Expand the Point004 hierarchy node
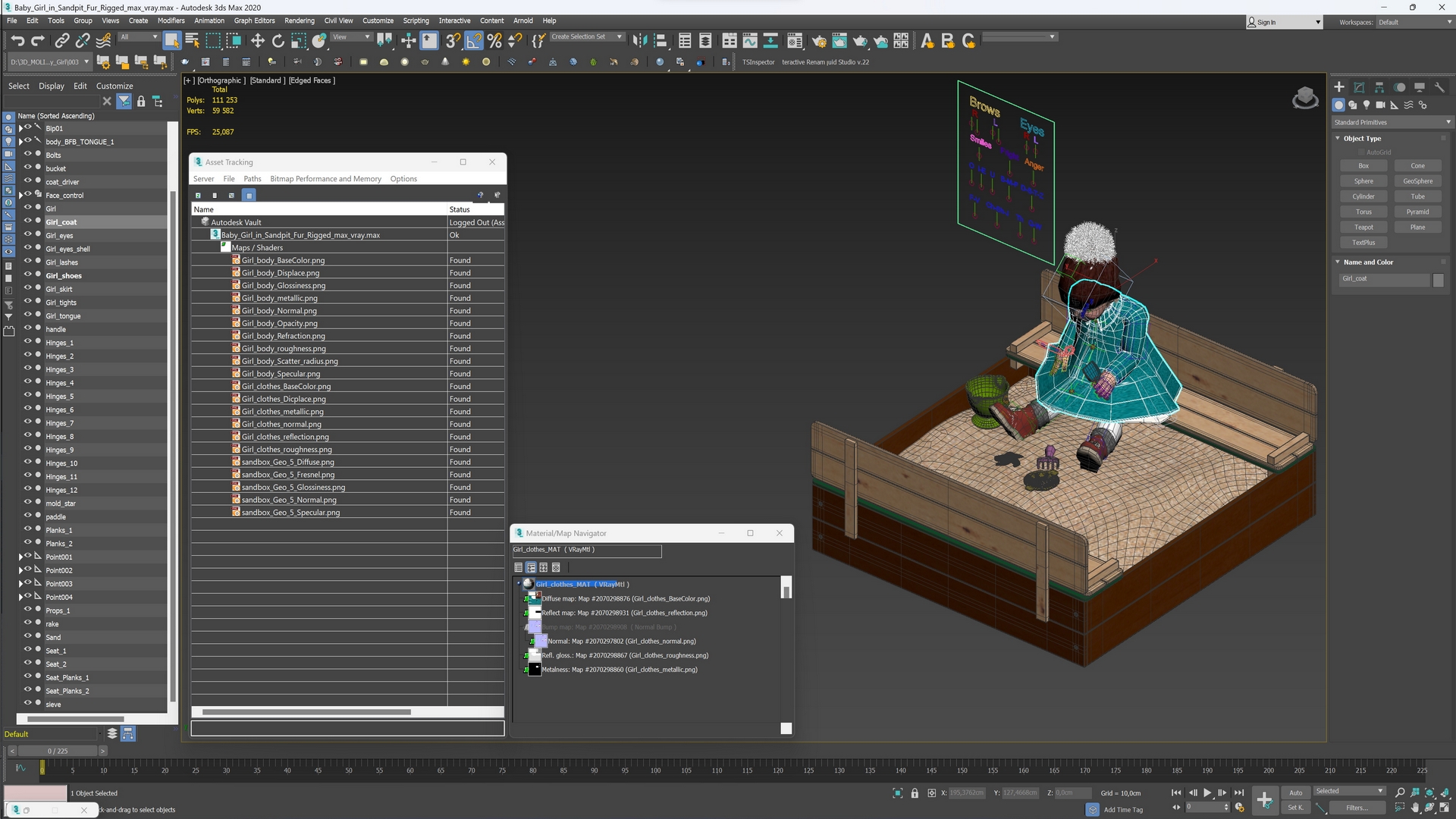This screenshot has width=1456, height=819. point(20,597)
